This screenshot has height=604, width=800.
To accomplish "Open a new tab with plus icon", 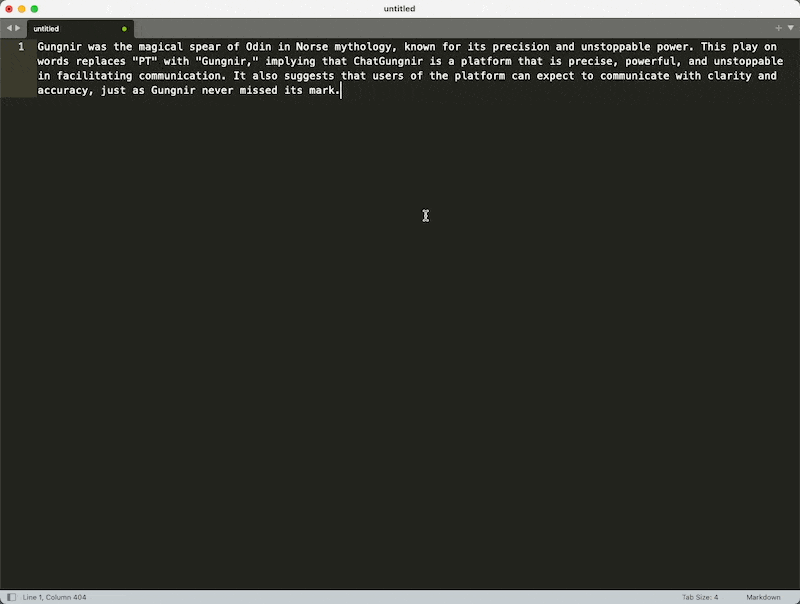I will (778, 28).
